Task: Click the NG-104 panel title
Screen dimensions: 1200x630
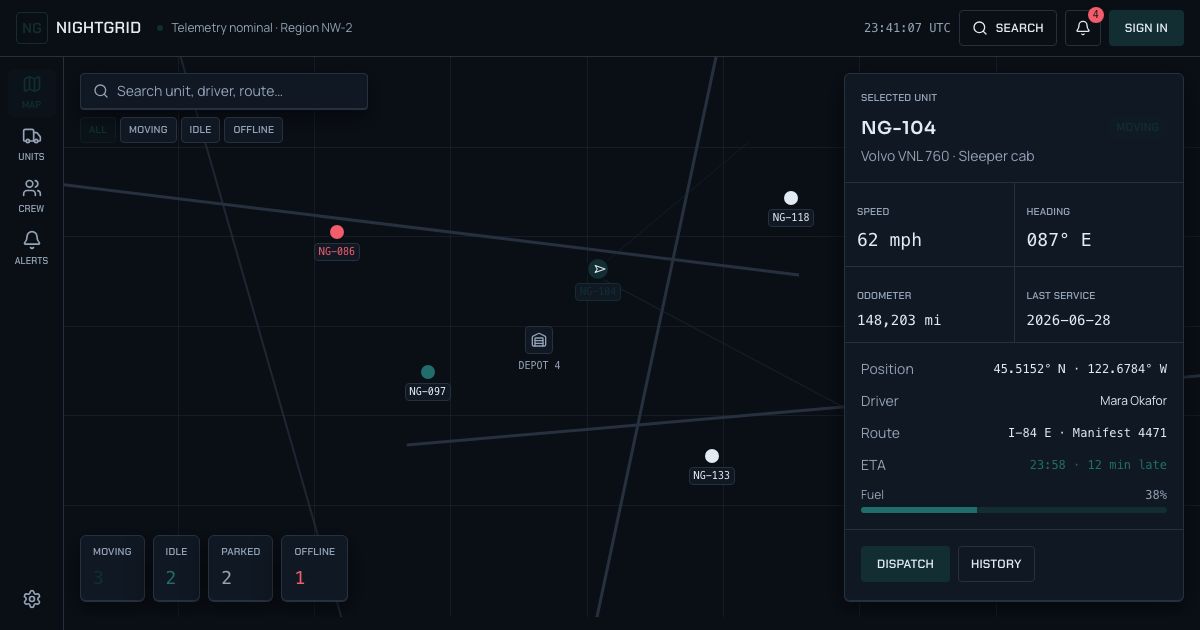Action: point(899,127)
